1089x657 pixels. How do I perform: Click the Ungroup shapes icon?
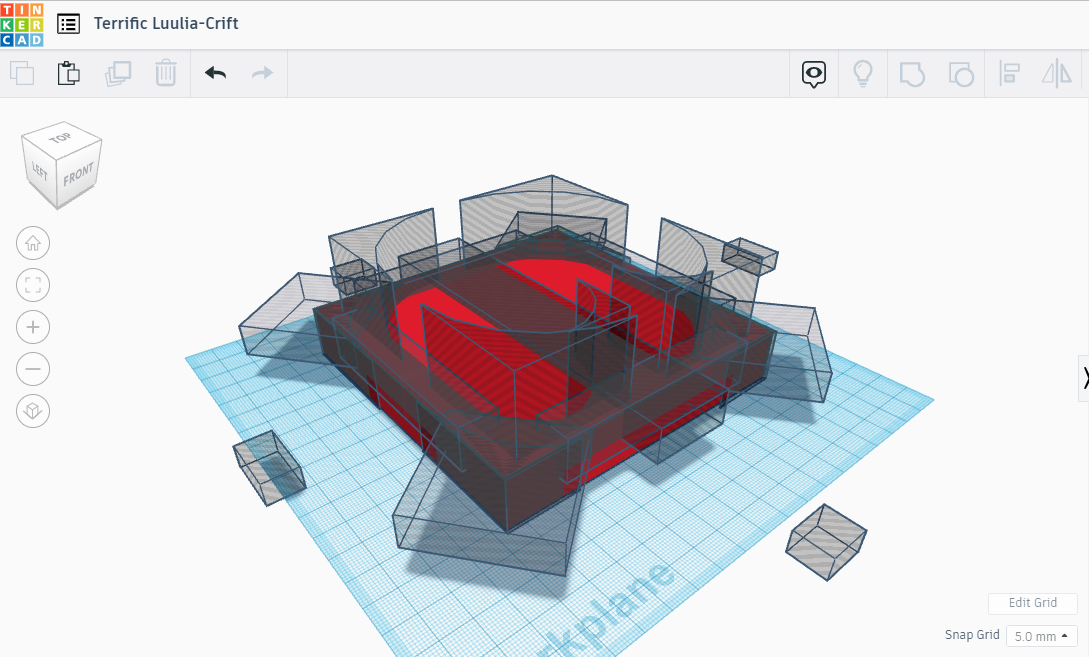[961, 74]
